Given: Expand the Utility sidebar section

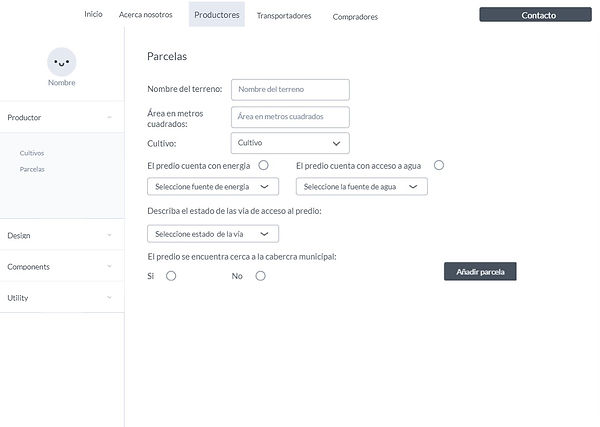Looking at the screenshot, I should coord(62,297).
